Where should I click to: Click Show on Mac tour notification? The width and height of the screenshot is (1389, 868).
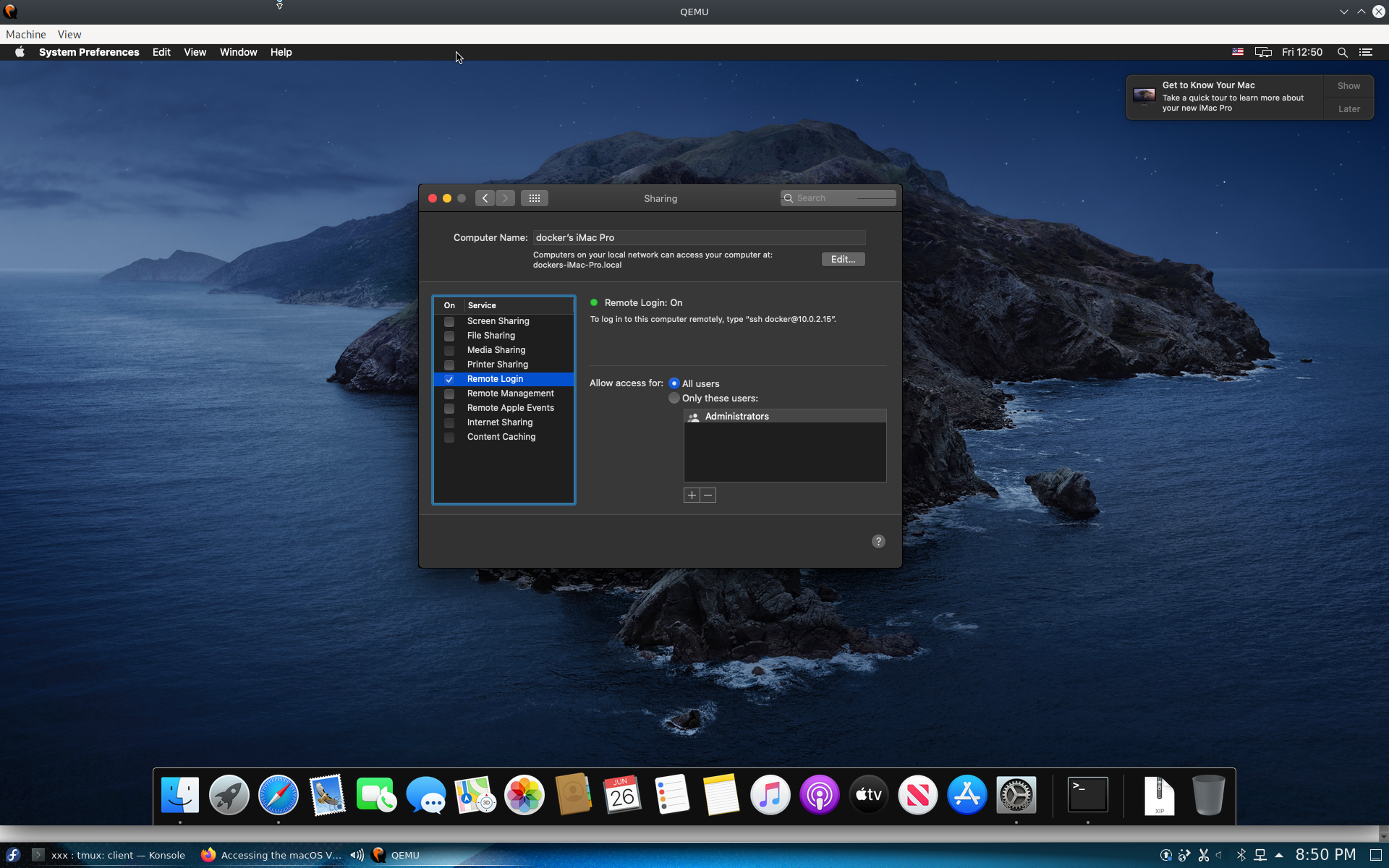pyautogui.click(x=1348, y=86)
